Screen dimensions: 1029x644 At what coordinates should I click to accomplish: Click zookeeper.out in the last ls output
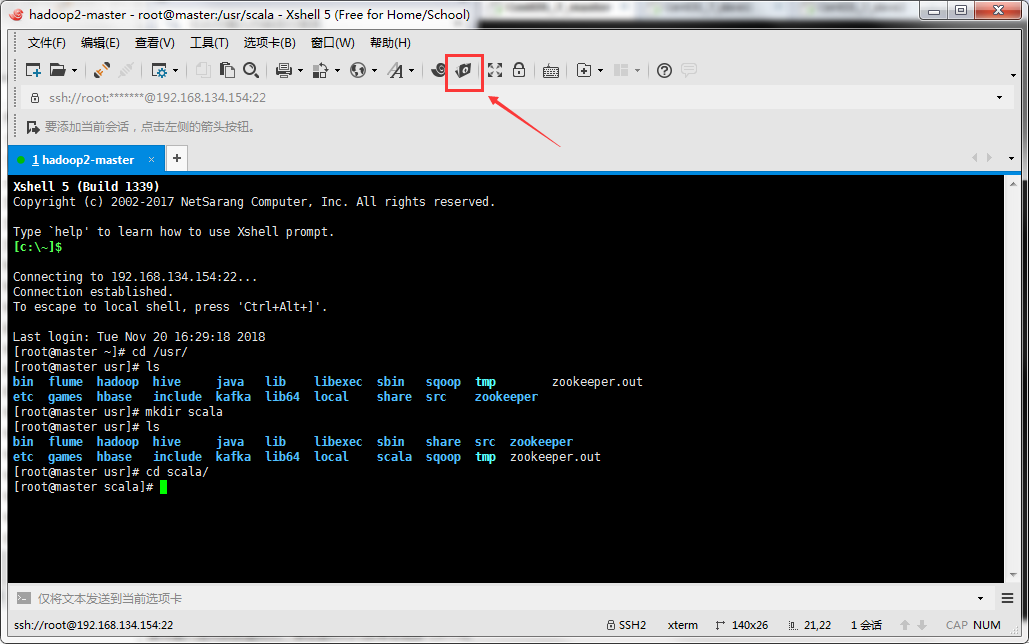coord(555,457)
